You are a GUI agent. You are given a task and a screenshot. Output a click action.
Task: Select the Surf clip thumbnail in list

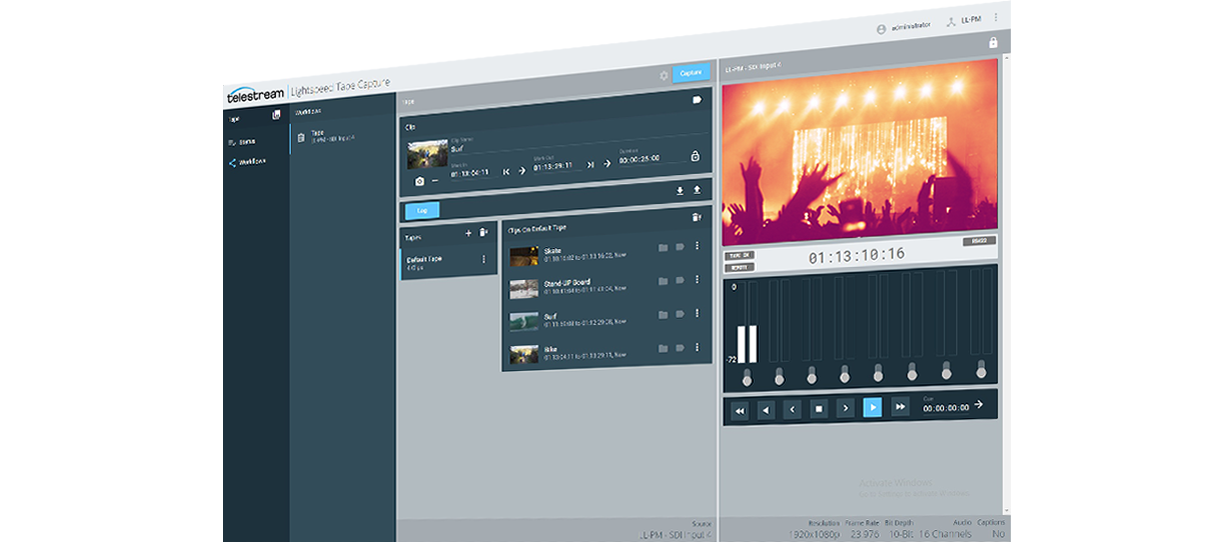click(x=524, y=321)
